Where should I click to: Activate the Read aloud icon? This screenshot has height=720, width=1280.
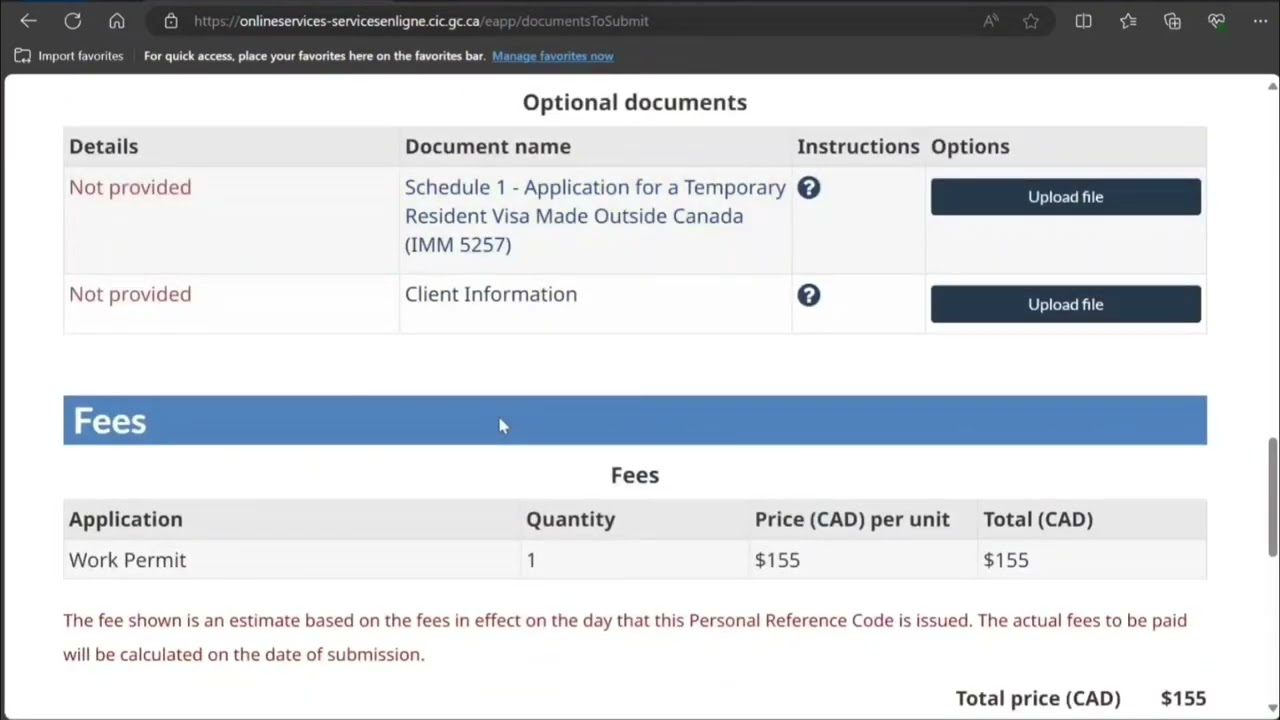coord(991,21)
